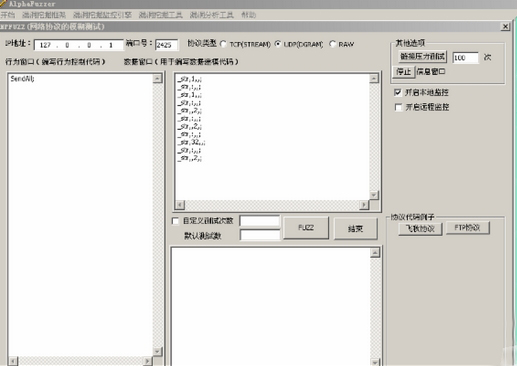Click the 数据压力测试 button
Viewport: 517px width, 366px height.
coord(422,56)
